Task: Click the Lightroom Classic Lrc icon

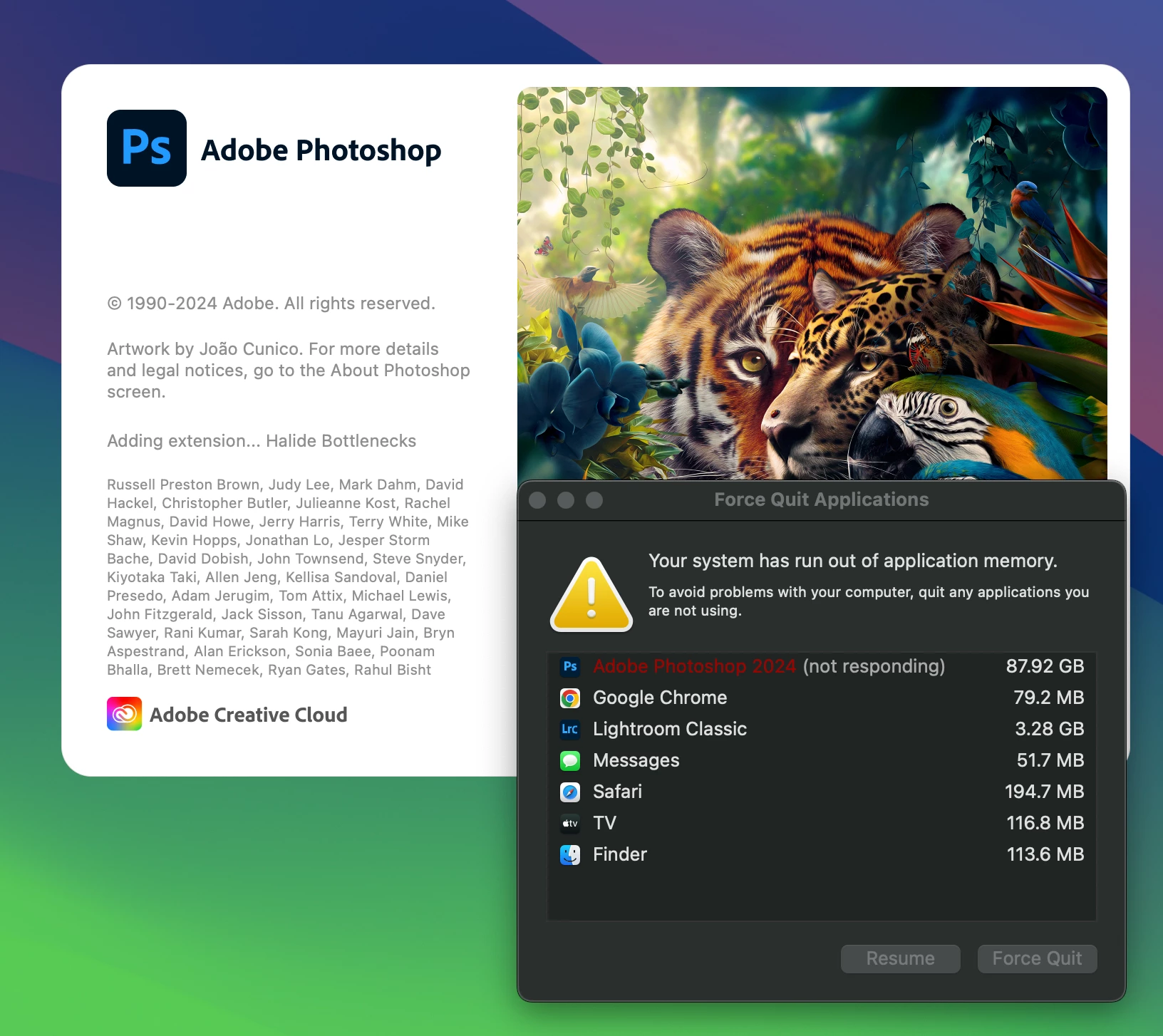Action: click(570, 729)
